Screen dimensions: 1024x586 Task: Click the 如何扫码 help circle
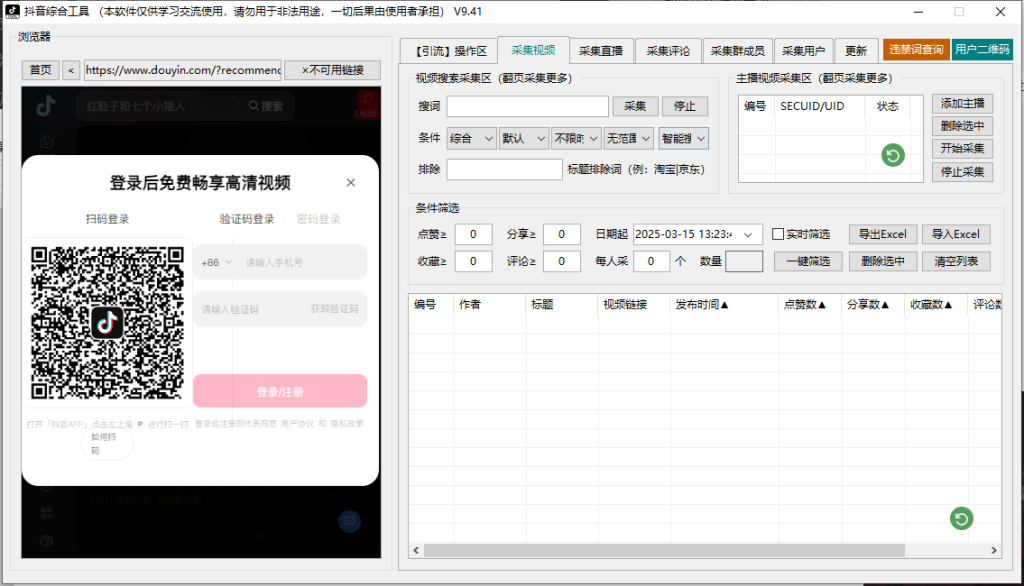coord(106,442)
